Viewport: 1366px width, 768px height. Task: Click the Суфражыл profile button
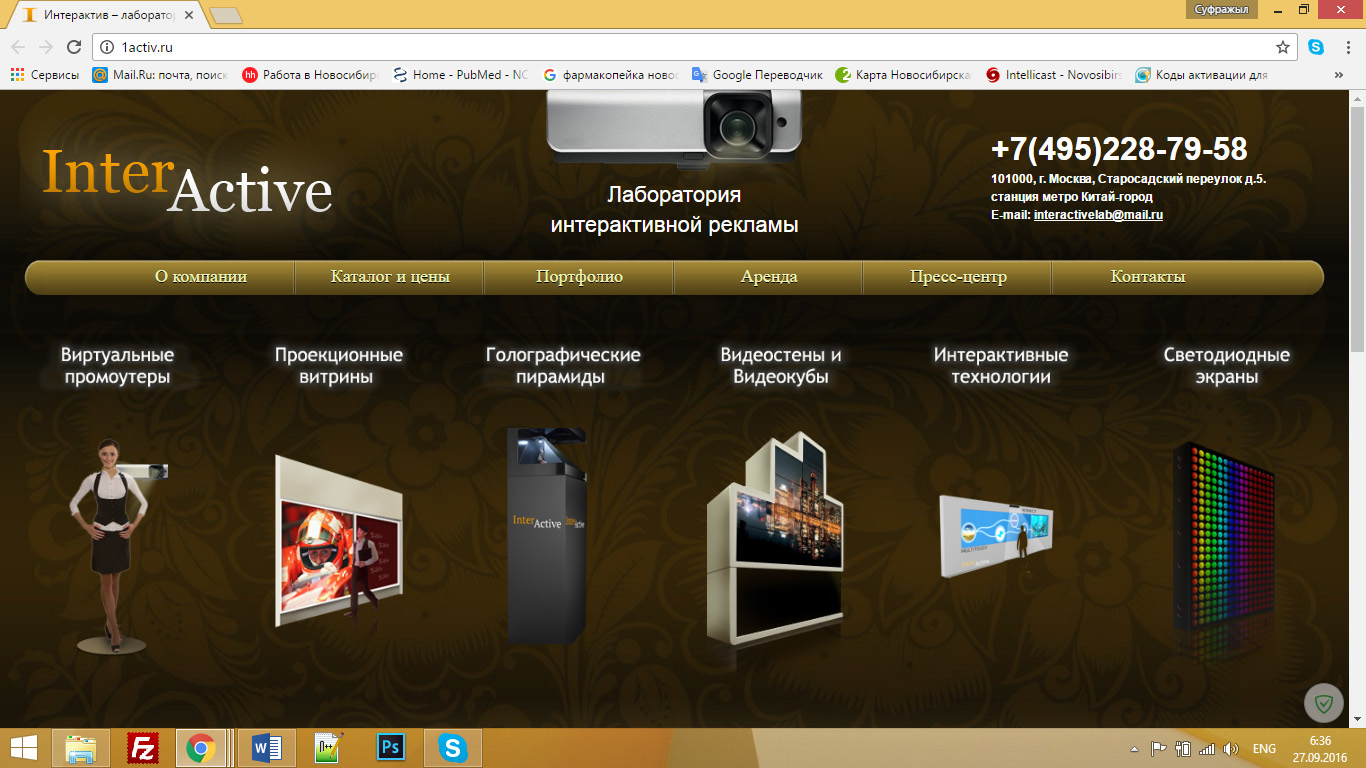pos(1221,9)
